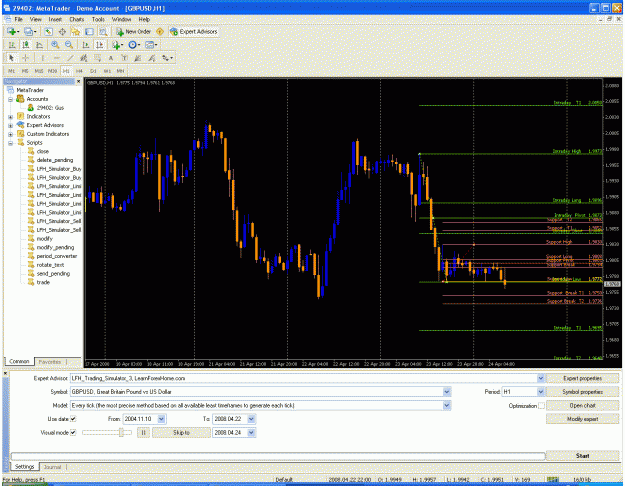Click the Zoom In magnifier
This screenshot has height=486, width=625.
click(x=55, y=45)
